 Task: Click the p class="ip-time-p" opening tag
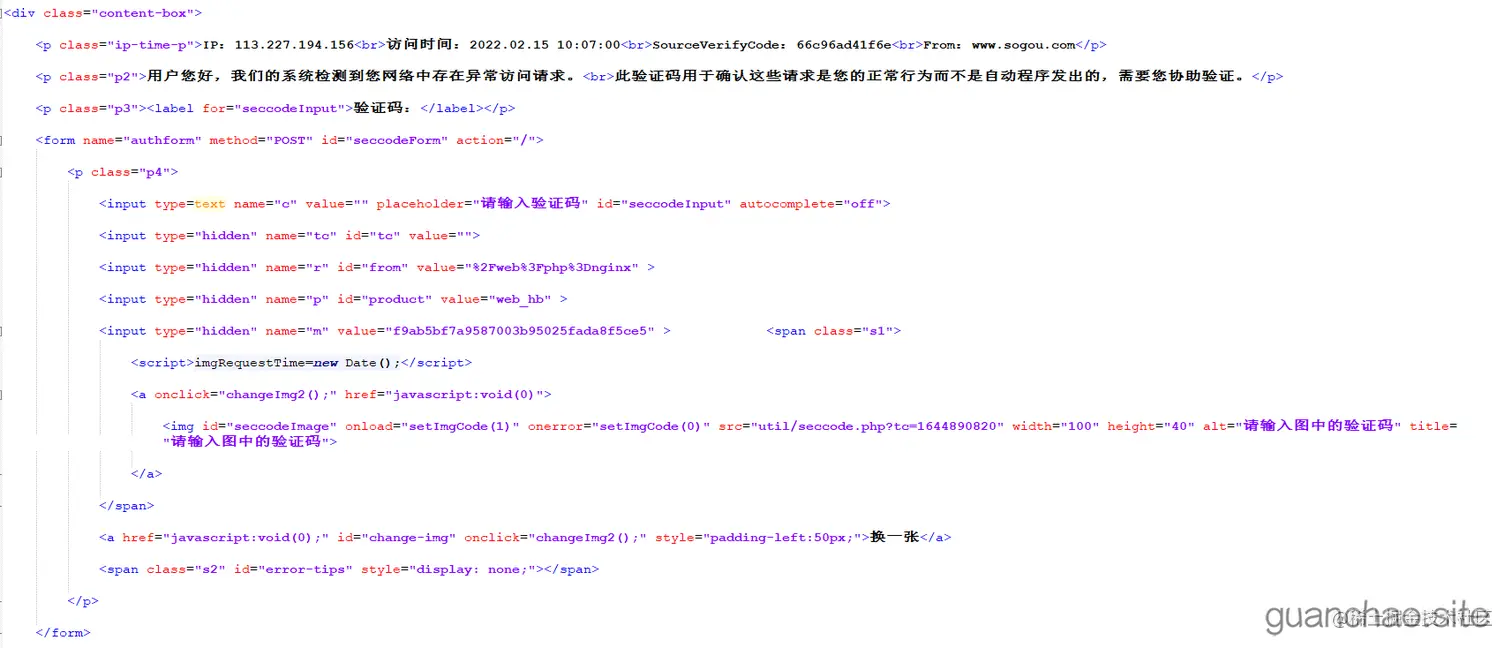(x=119, y=45)
